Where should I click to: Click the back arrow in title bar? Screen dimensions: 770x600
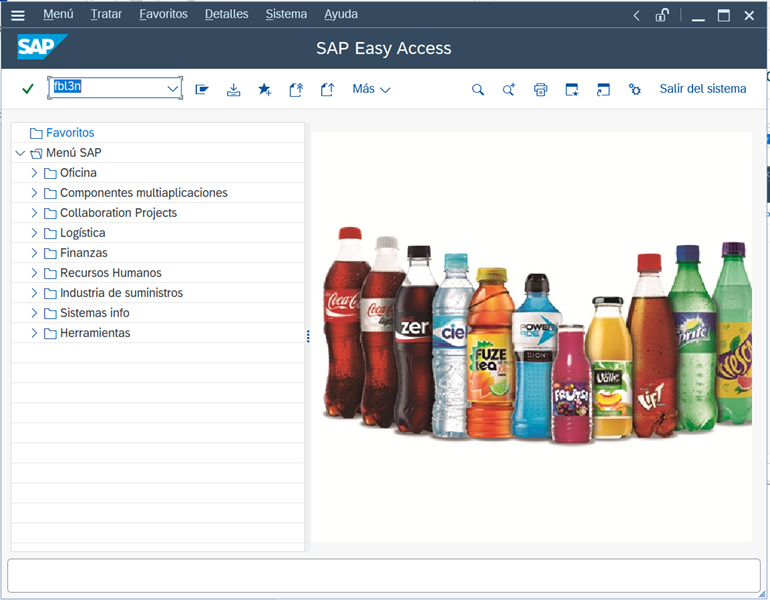(x=637, y=15)
